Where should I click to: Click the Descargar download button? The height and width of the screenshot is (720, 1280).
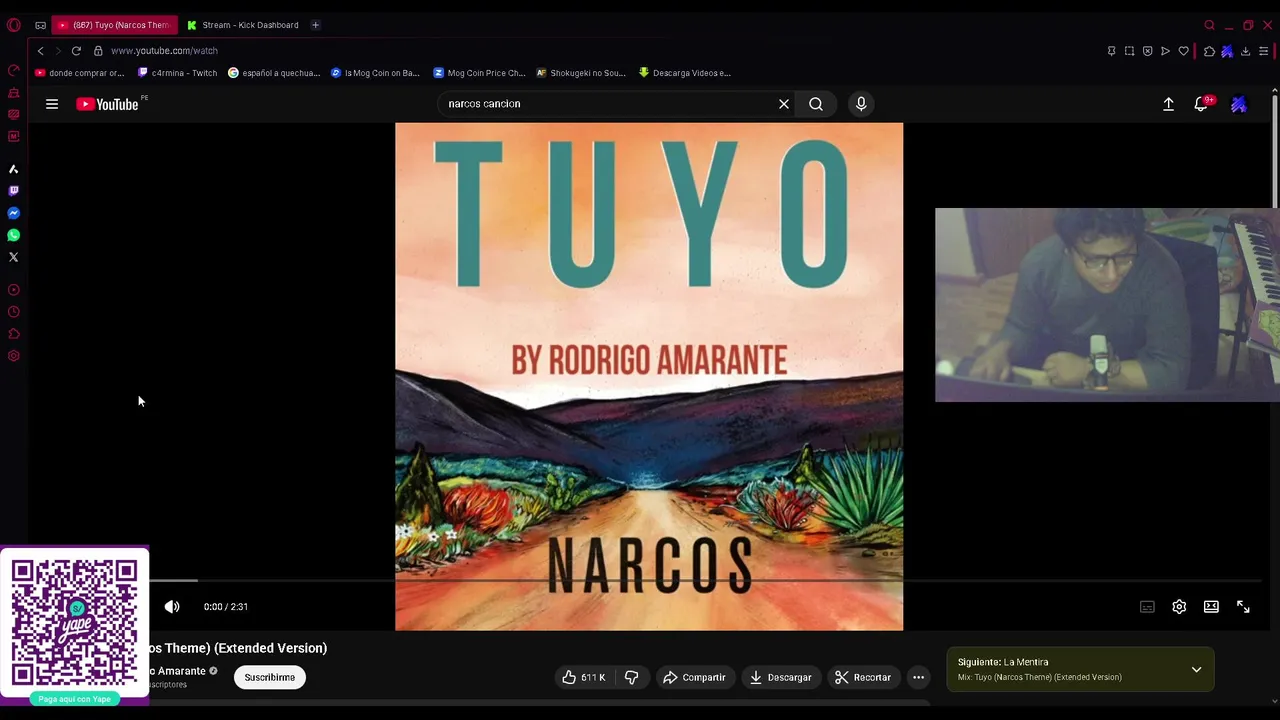click(x=780, y=677)
